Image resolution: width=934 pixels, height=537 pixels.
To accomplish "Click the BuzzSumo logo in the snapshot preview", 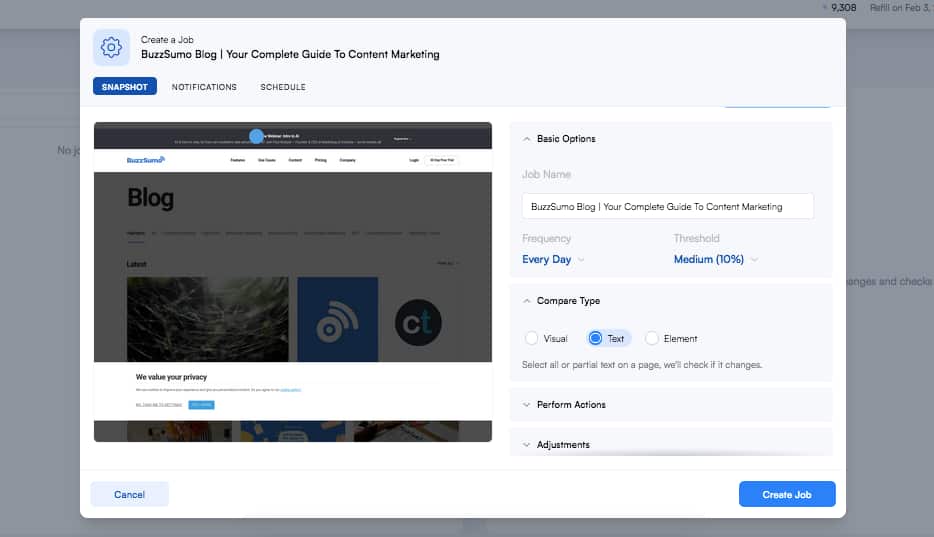I will pyautogui.click(x=146, y=160).
